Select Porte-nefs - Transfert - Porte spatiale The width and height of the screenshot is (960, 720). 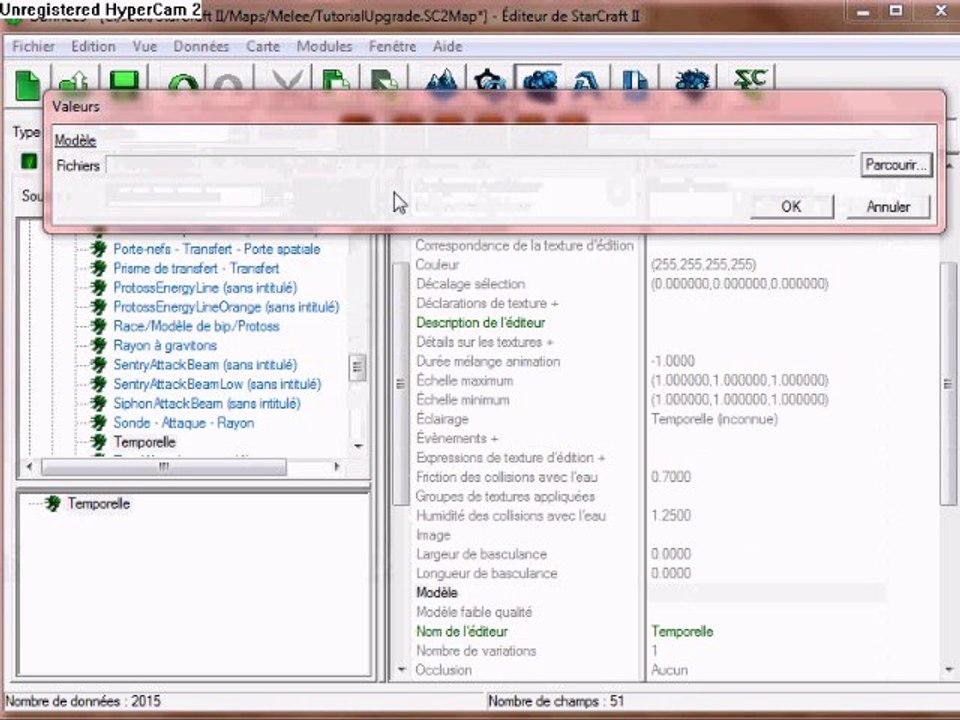[x=217, y=249]
